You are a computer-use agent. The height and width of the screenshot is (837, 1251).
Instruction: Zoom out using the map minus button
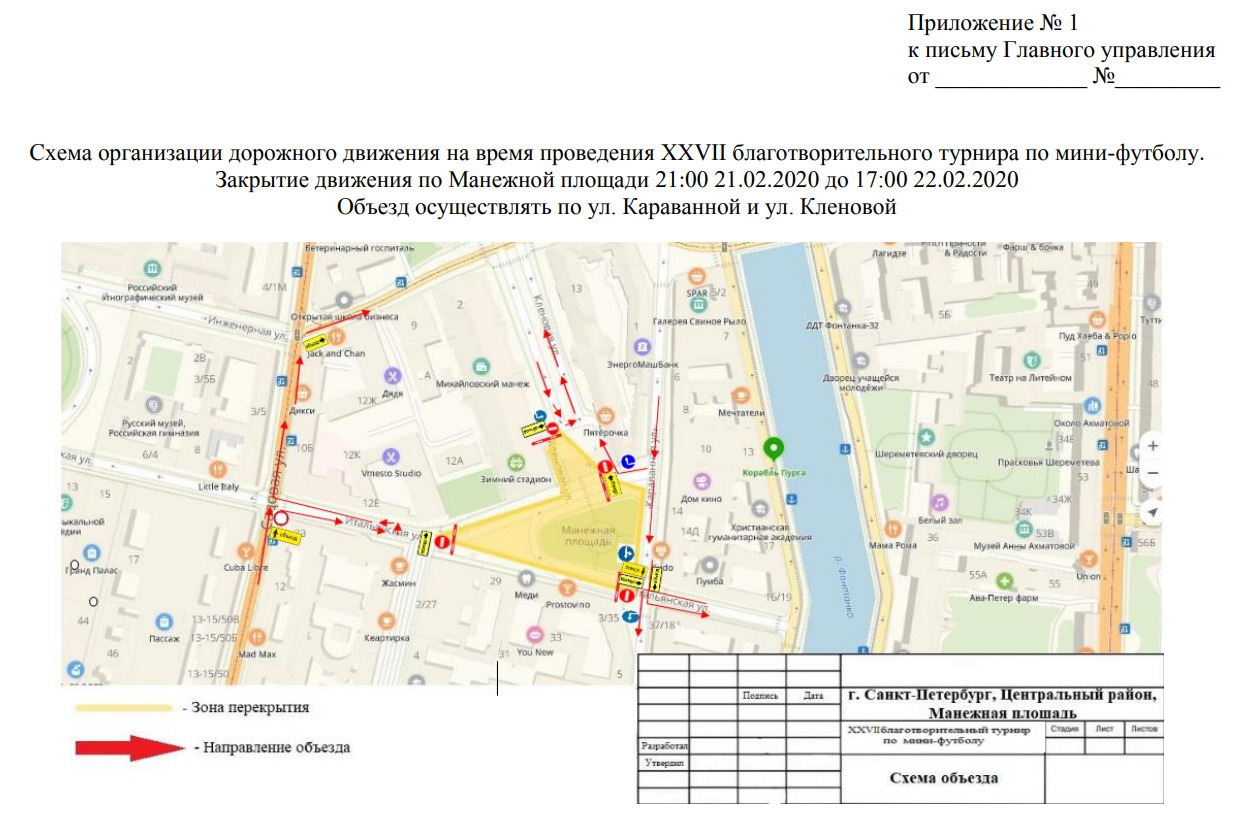click(1153, 474)
